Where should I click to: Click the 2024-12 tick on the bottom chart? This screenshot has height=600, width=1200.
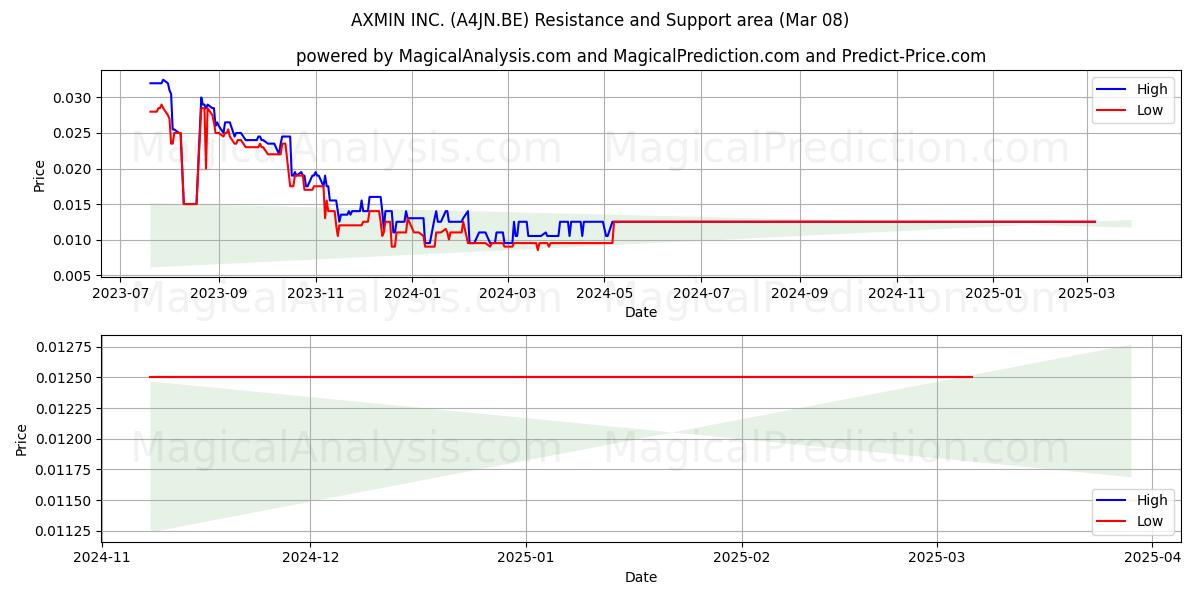pyautogui.click(x=310, y=558)
